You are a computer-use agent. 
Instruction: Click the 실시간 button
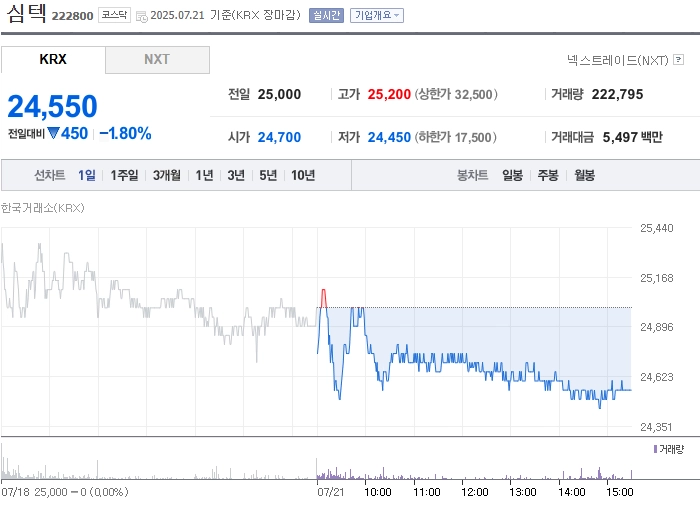(326, 15)
